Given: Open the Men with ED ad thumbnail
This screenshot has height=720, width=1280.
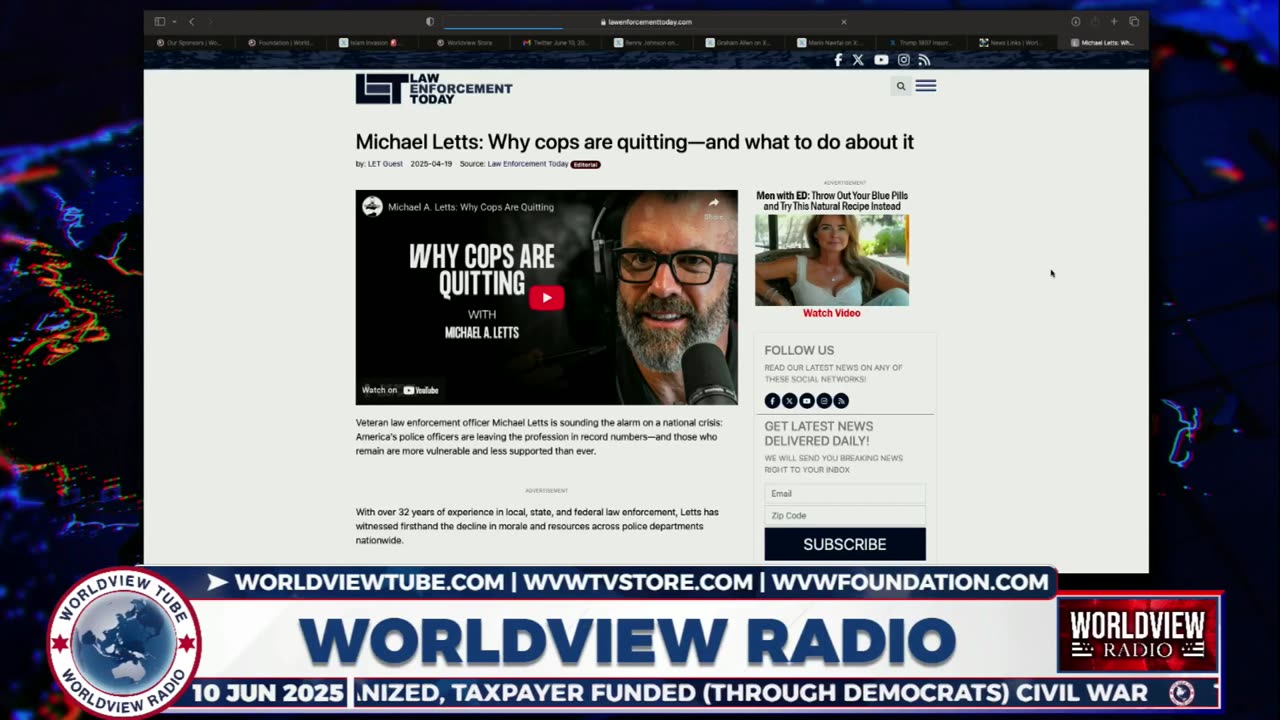Looking at the screenshot, I should [x=832, y=260].
